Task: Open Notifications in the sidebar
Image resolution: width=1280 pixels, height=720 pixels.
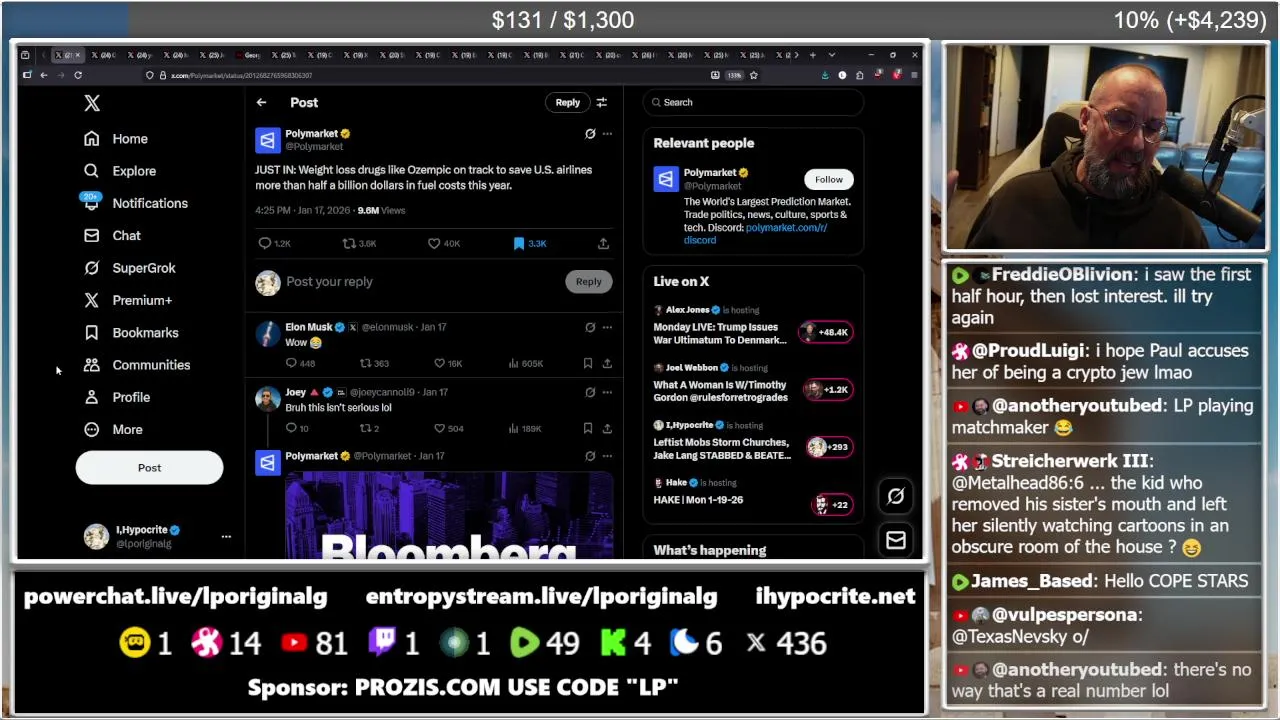Action: (136, 203)
